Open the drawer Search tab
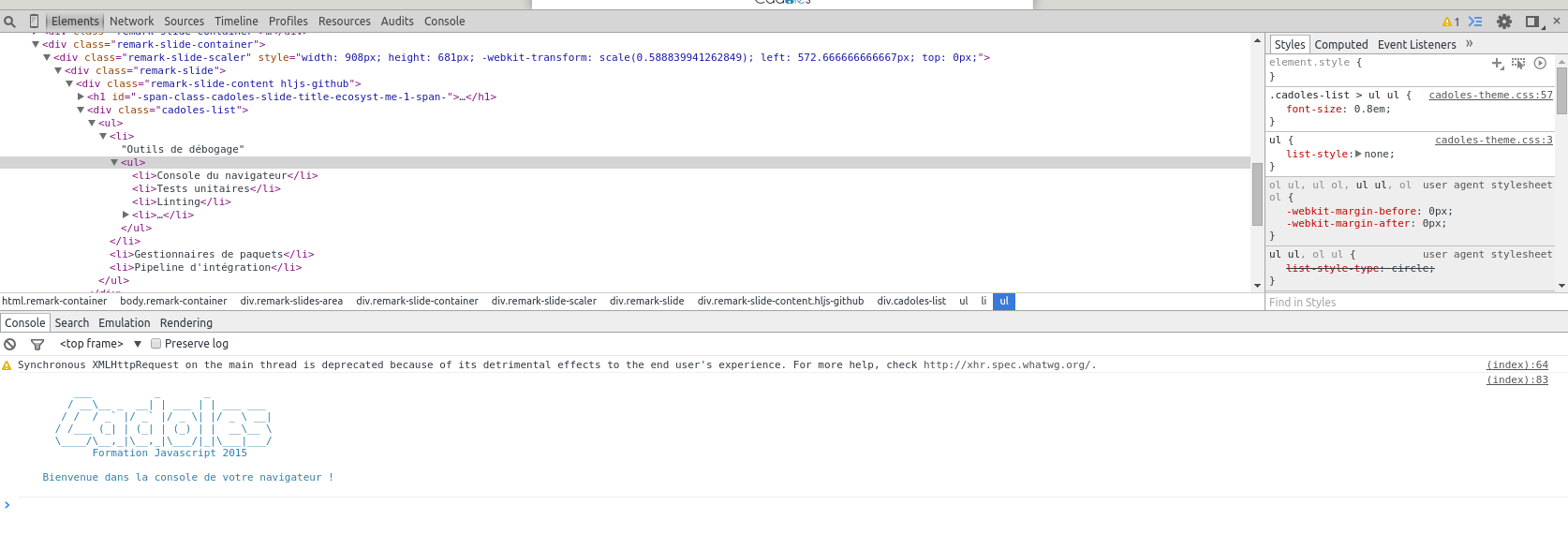The width and height of the screenshot is (1568, 535). tap(72, 322)
